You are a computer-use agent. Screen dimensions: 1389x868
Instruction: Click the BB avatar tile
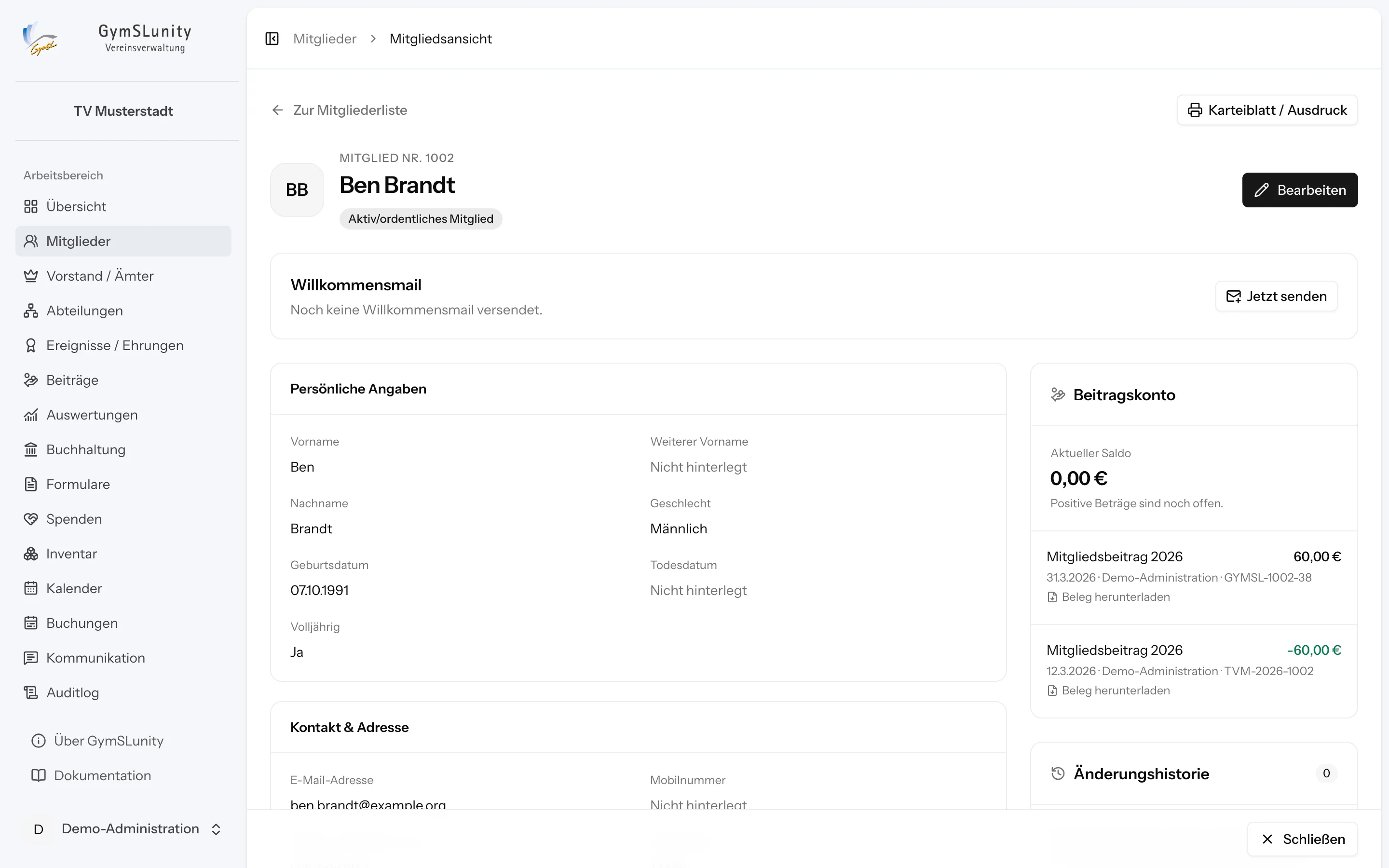297,190
